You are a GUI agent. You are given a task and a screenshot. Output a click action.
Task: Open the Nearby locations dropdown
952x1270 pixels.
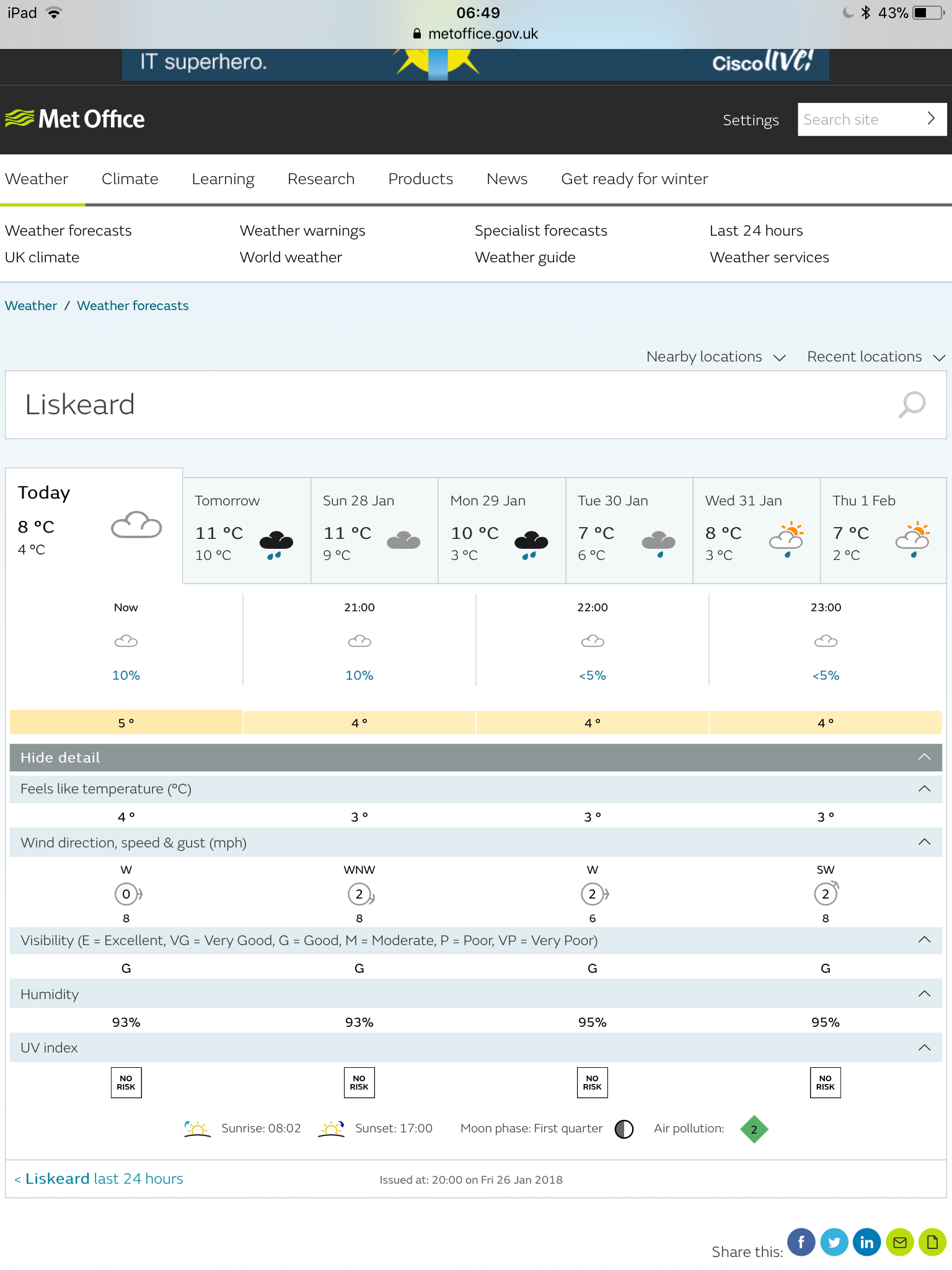pyautogui.click(x=716, y=357)
